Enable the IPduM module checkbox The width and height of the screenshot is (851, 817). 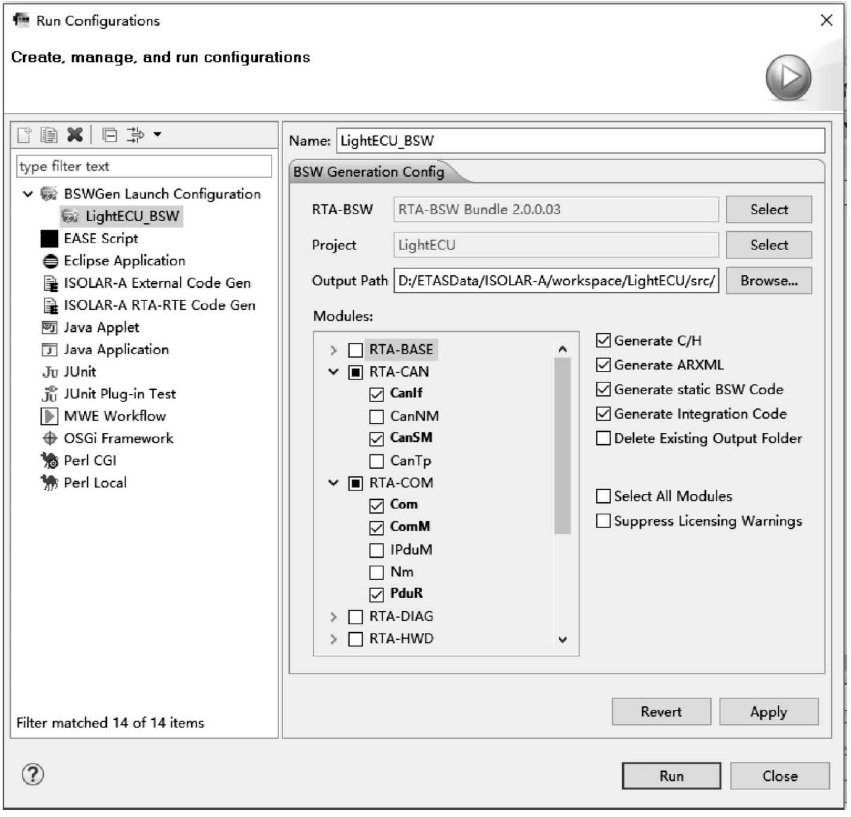pyautogui.click(x=377, y=552)
